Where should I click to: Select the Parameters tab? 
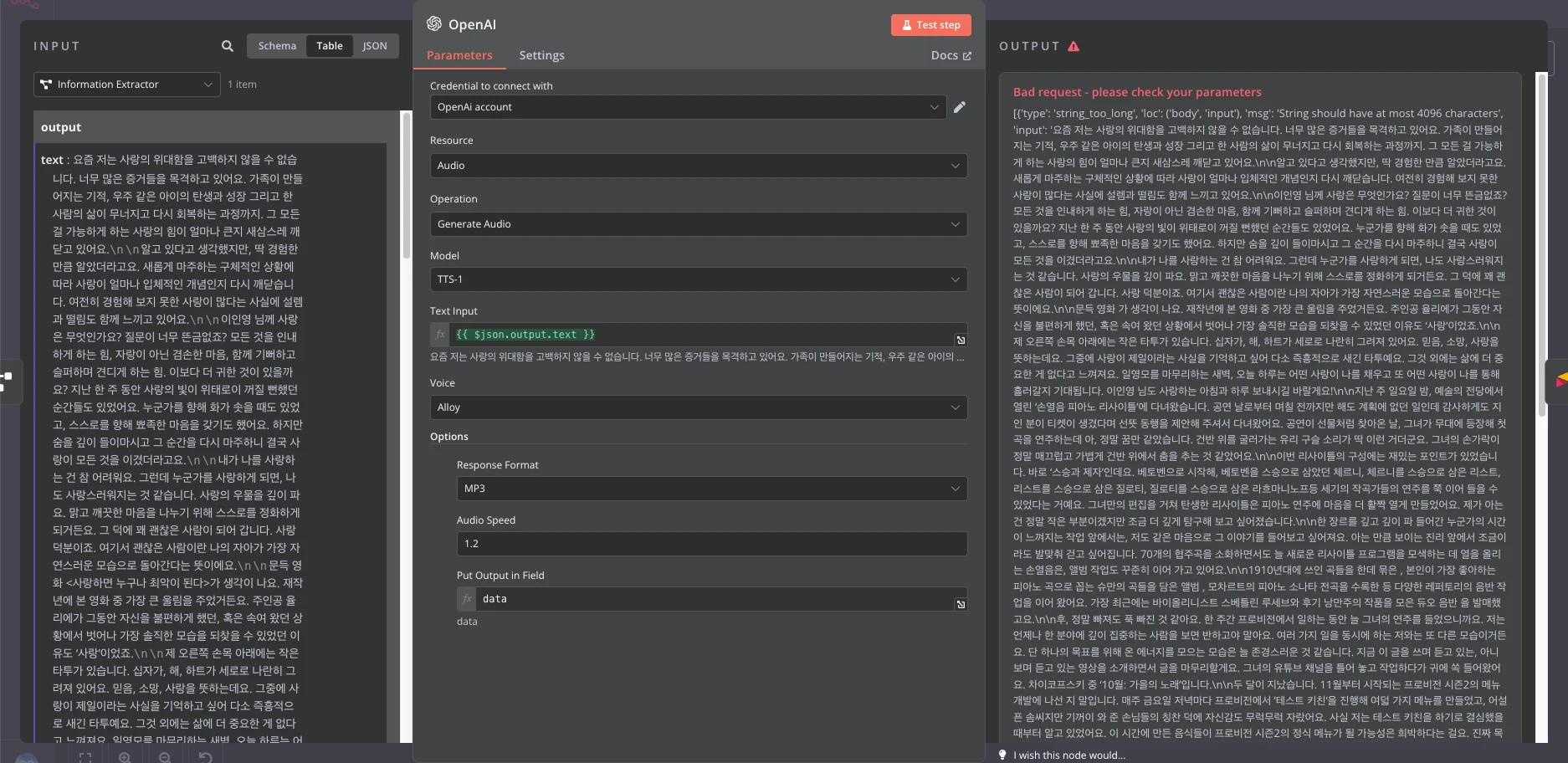459,55
